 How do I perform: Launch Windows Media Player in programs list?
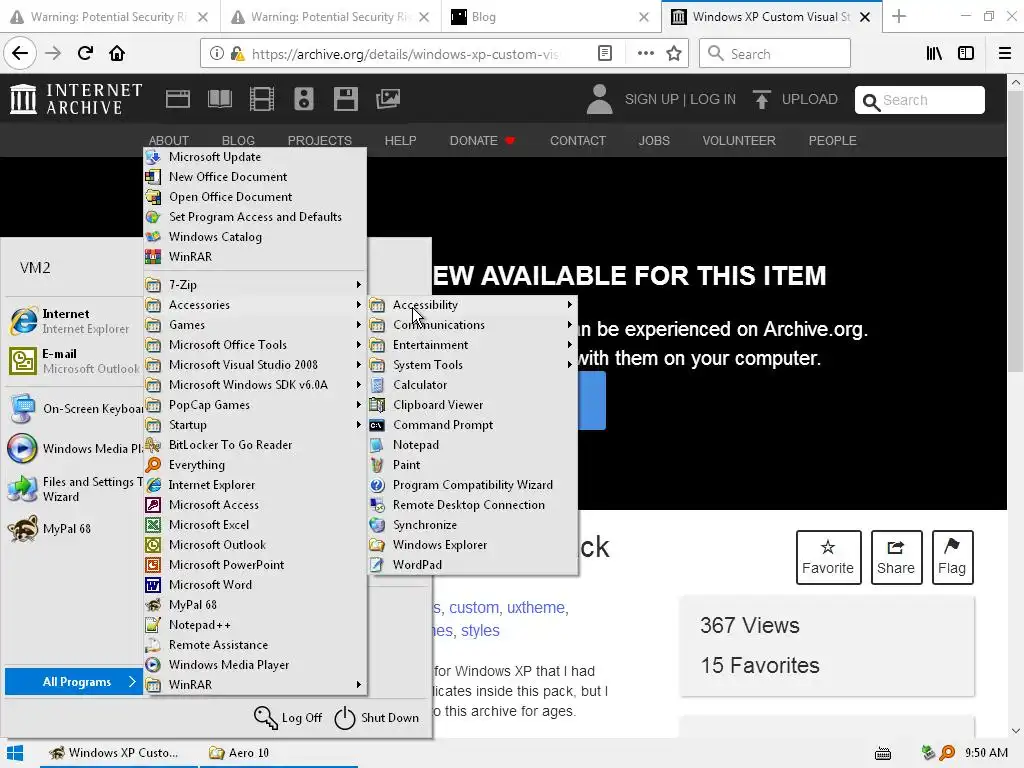click(255, 665)
